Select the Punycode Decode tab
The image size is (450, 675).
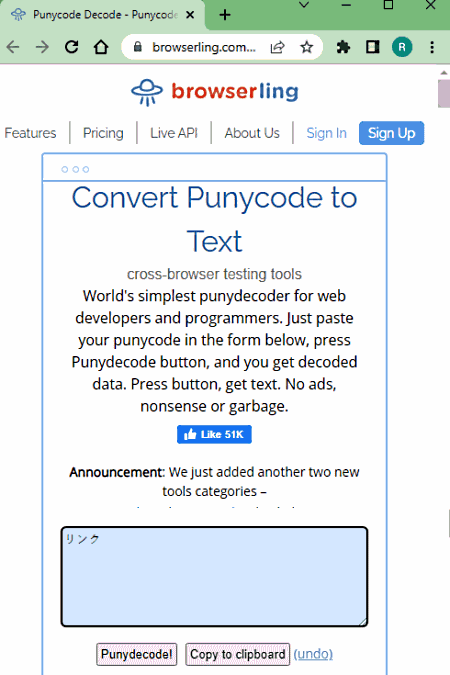(x=103, y=15)
